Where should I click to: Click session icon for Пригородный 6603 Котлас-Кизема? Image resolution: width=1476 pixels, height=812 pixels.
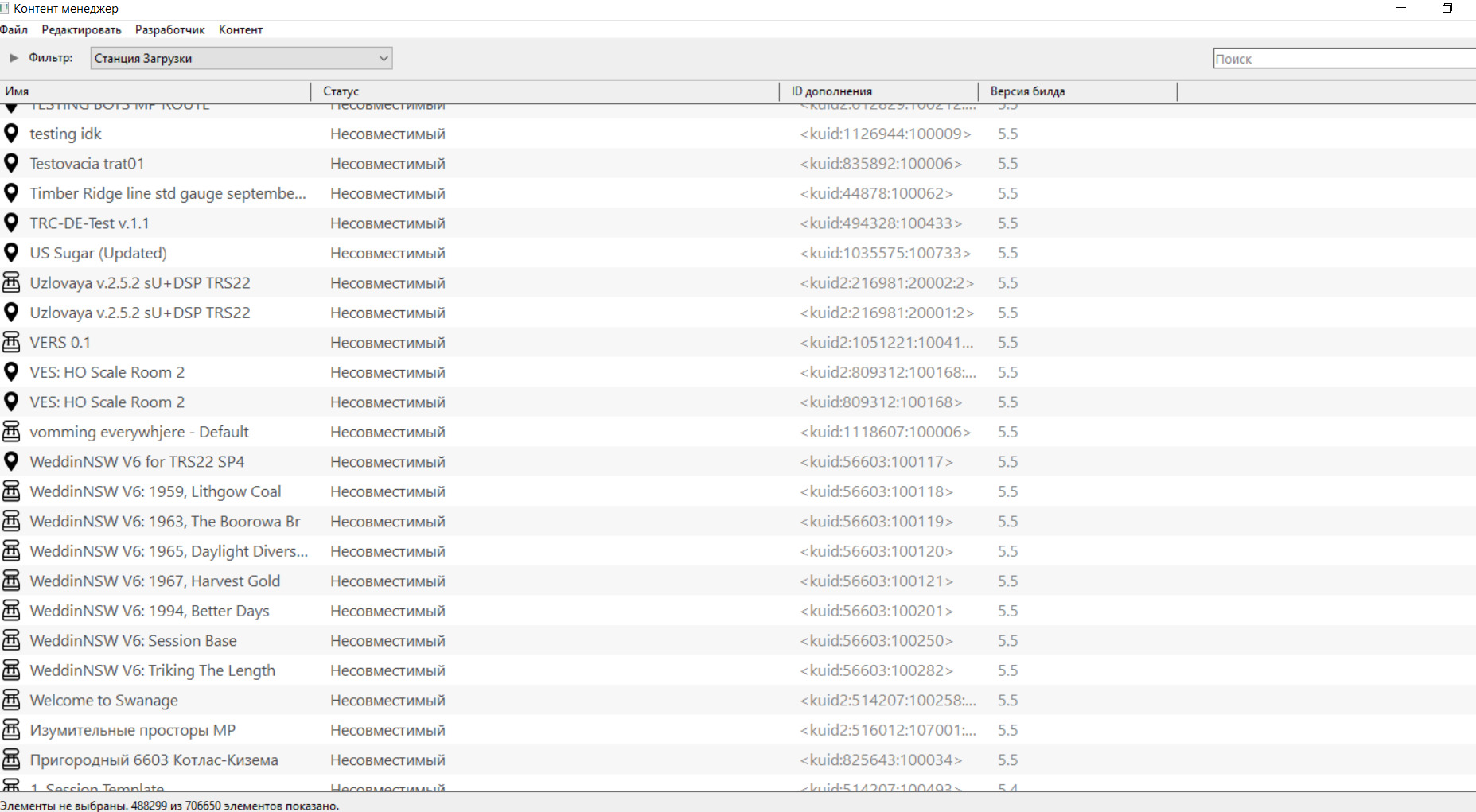click(x=11, y=760)
